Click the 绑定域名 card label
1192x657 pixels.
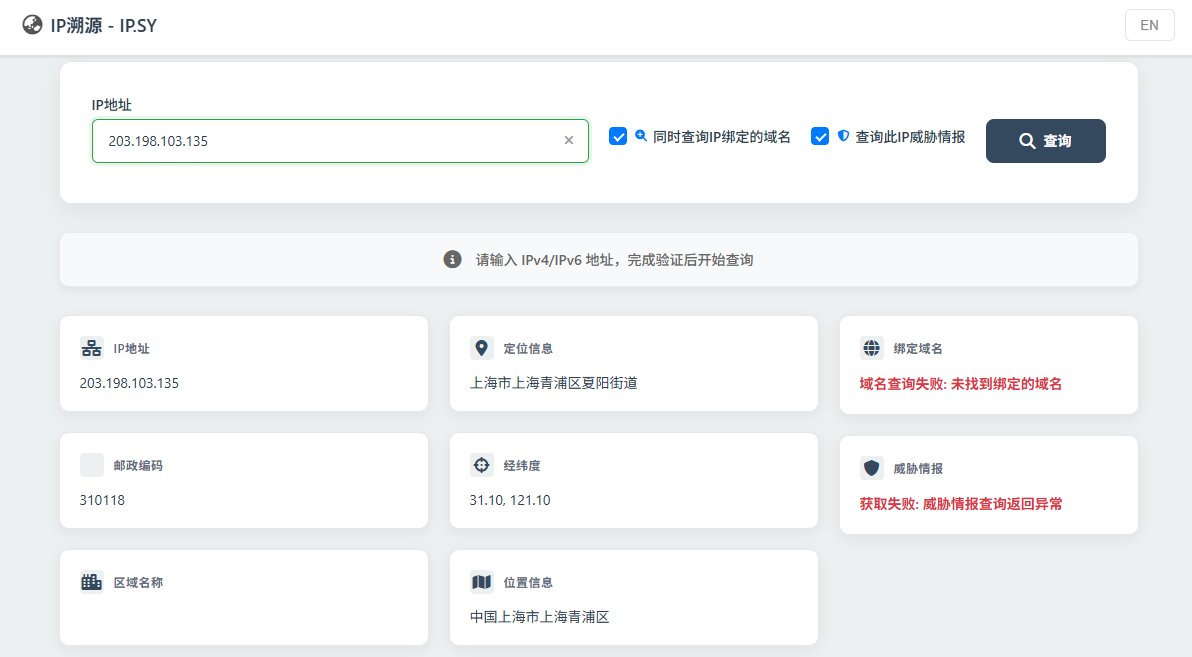[x=918, y=348]
